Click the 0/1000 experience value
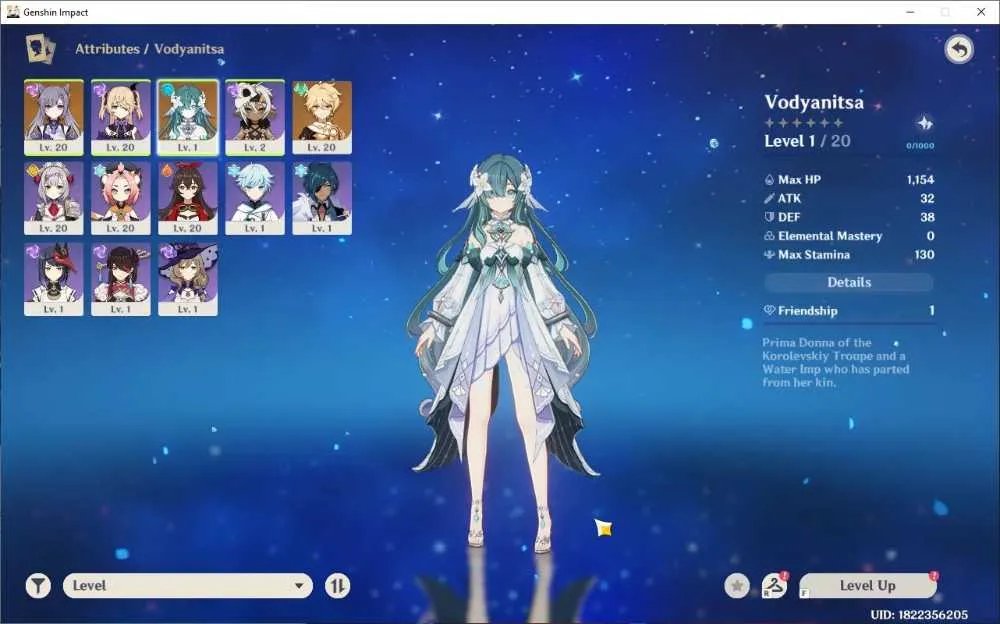 tap(920, 145)
